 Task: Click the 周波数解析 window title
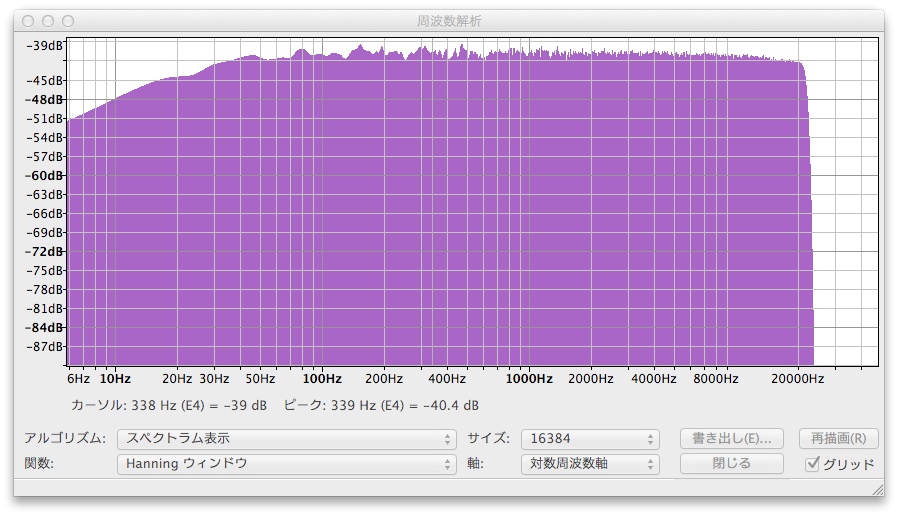point(449,21)
